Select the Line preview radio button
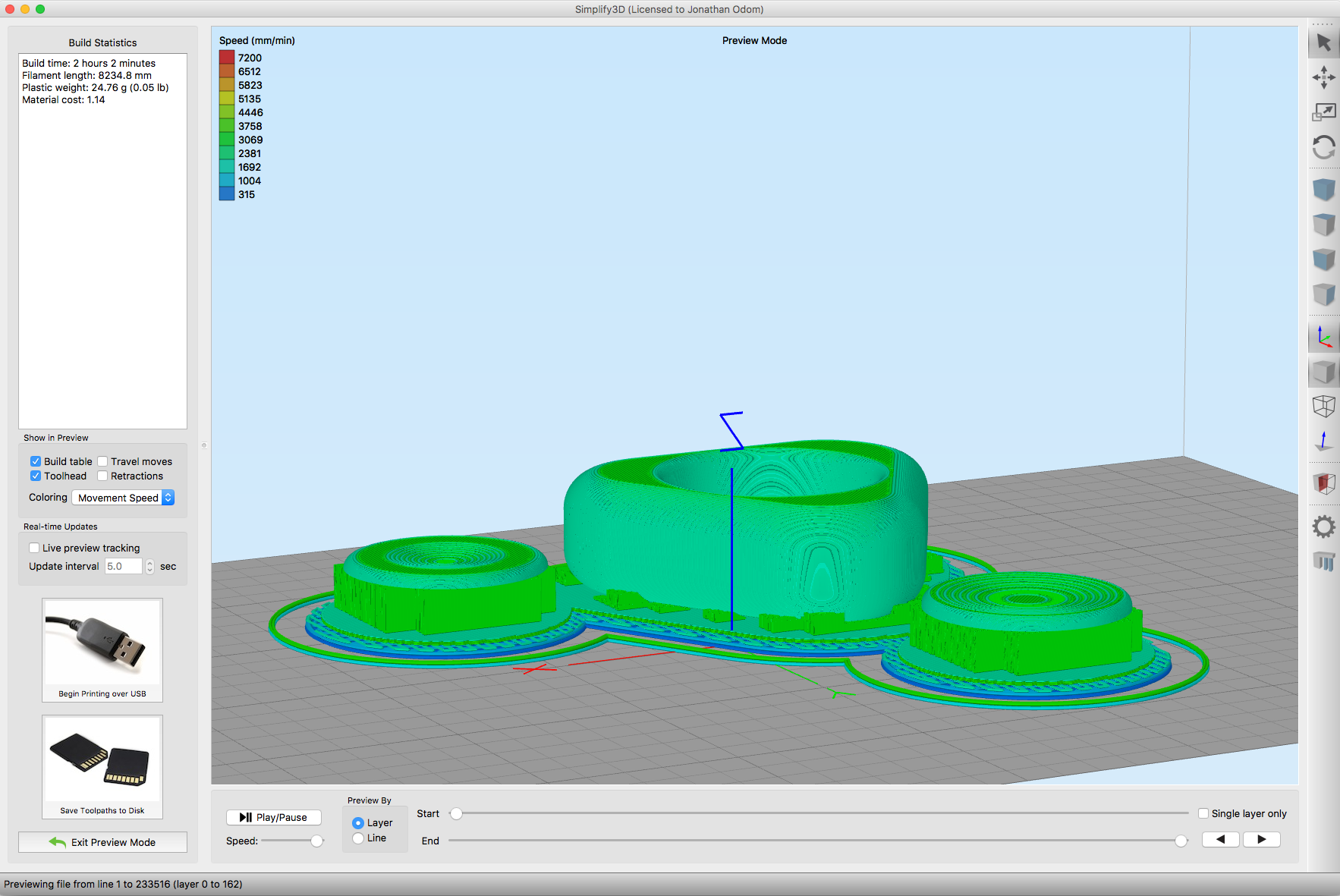1340x896 pixels. click(x=358, y=838)
